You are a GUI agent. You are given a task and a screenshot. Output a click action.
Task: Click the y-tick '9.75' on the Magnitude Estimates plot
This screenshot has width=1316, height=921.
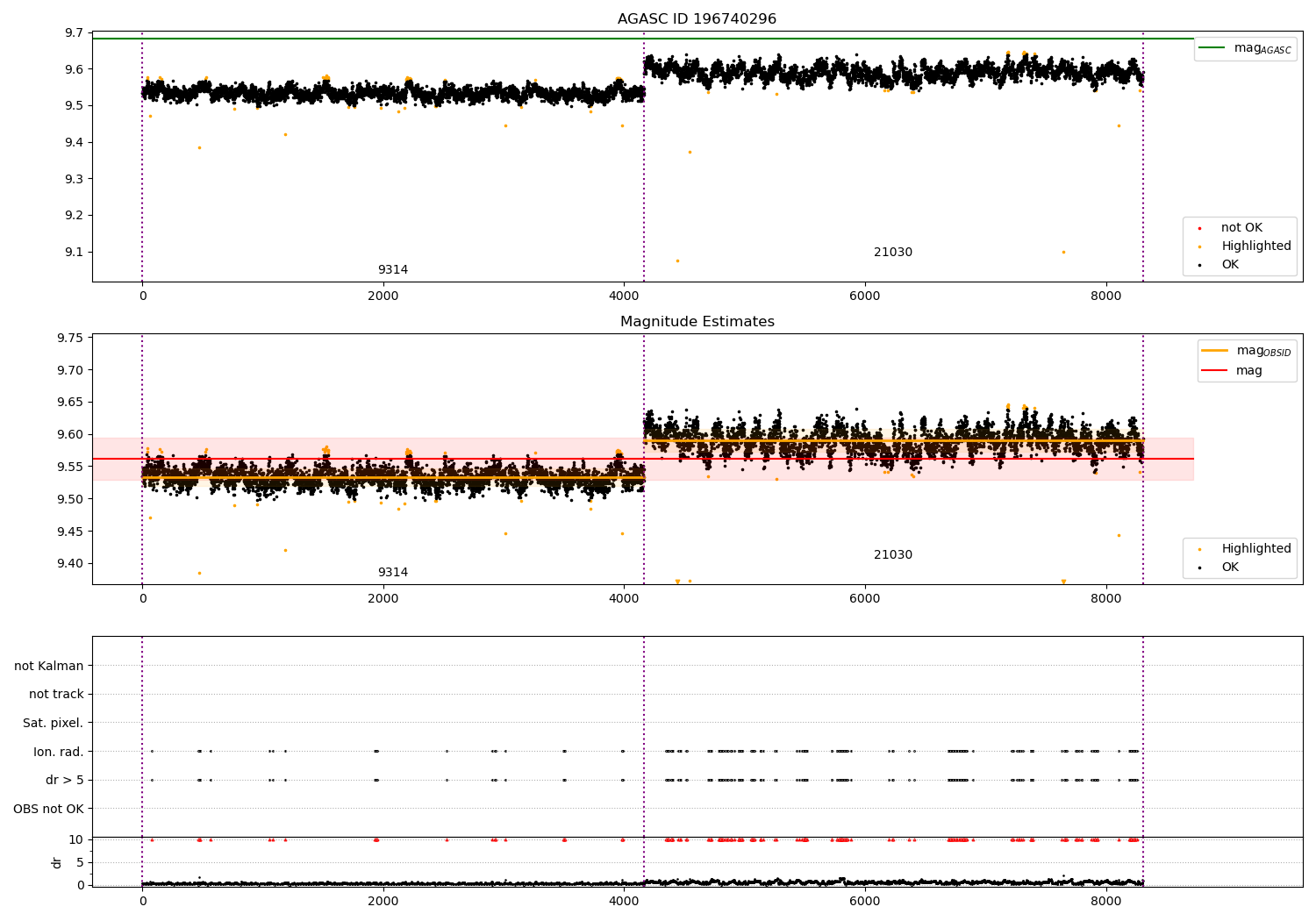pyautogui.click(x=70, y=339)
